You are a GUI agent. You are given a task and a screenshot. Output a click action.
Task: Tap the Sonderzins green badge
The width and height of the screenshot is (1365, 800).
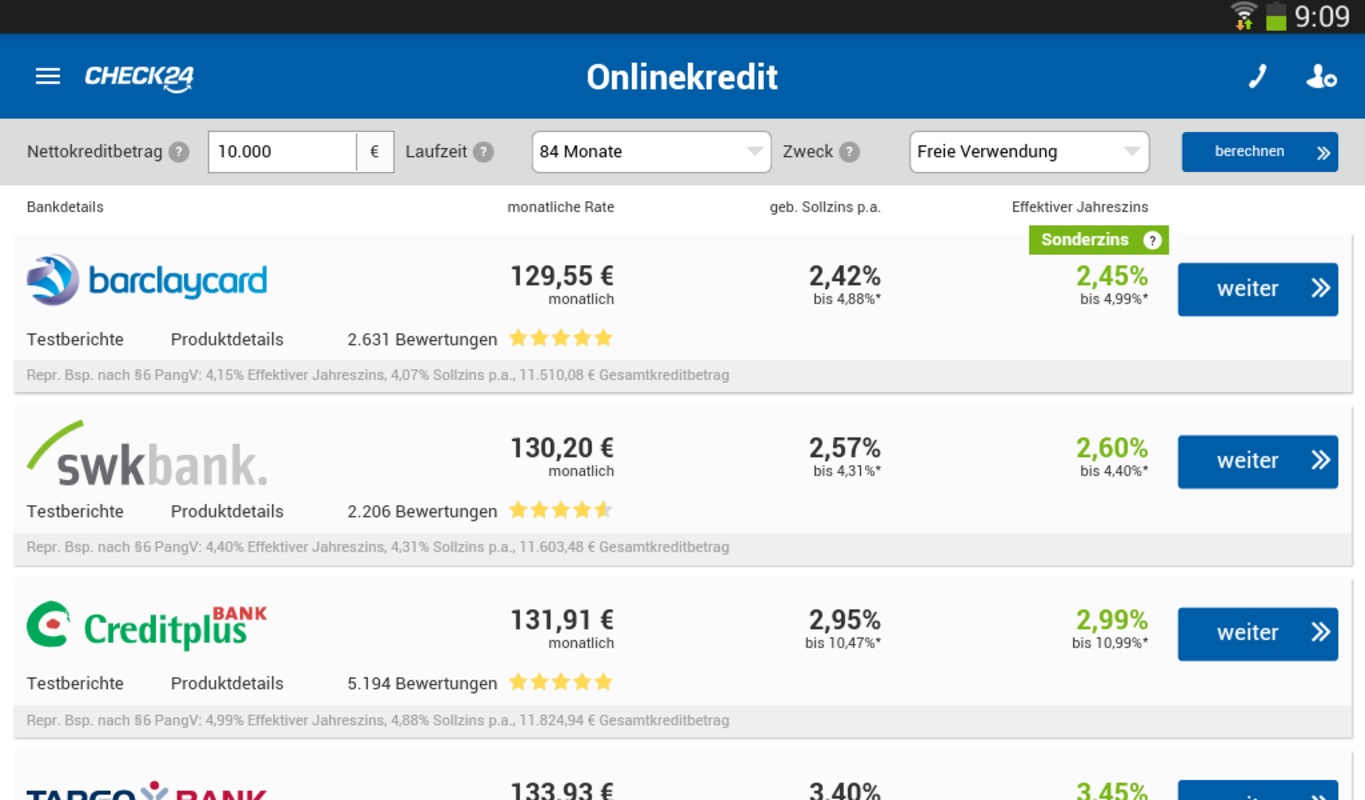[1098, 240]
